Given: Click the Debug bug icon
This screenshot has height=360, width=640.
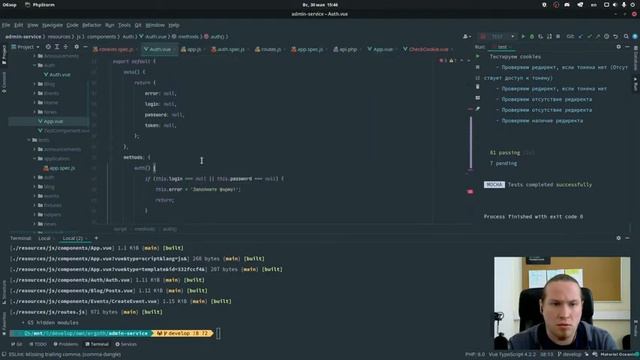Looking at the screenshot, I should tap(531, 36).
